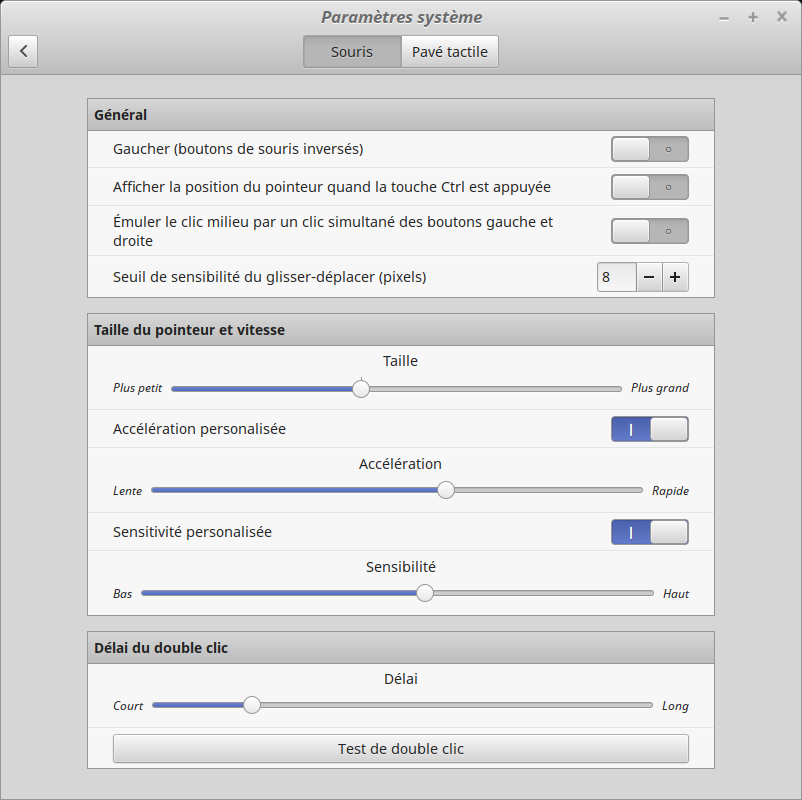802x800 pixels.
Task: Click the Taille pointer size slider handle
Action: pyautogui.click(x=361, y=389)
